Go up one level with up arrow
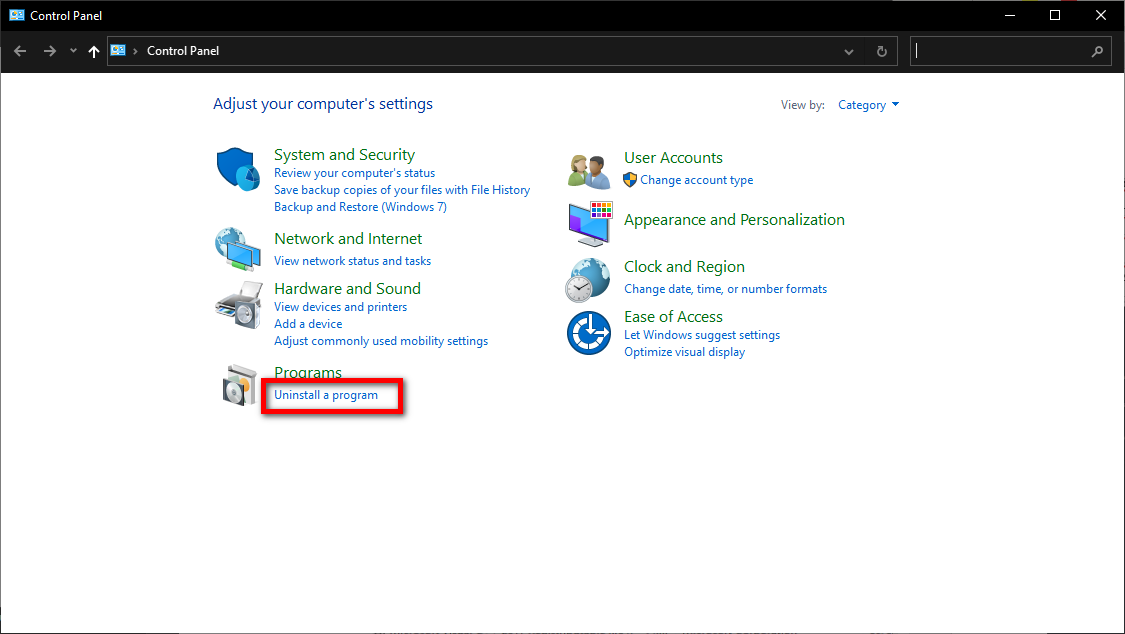This screenshot has height=634, width=1125. point(93,51)
